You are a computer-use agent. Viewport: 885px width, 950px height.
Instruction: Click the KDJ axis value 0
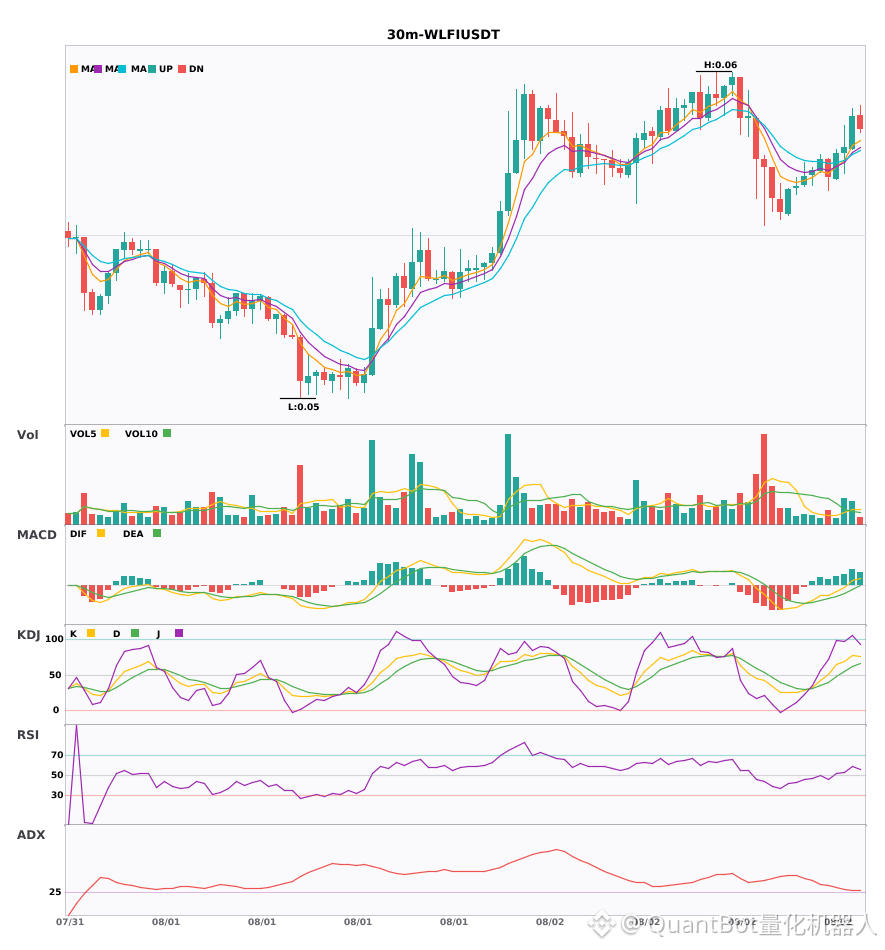point(56,710)
